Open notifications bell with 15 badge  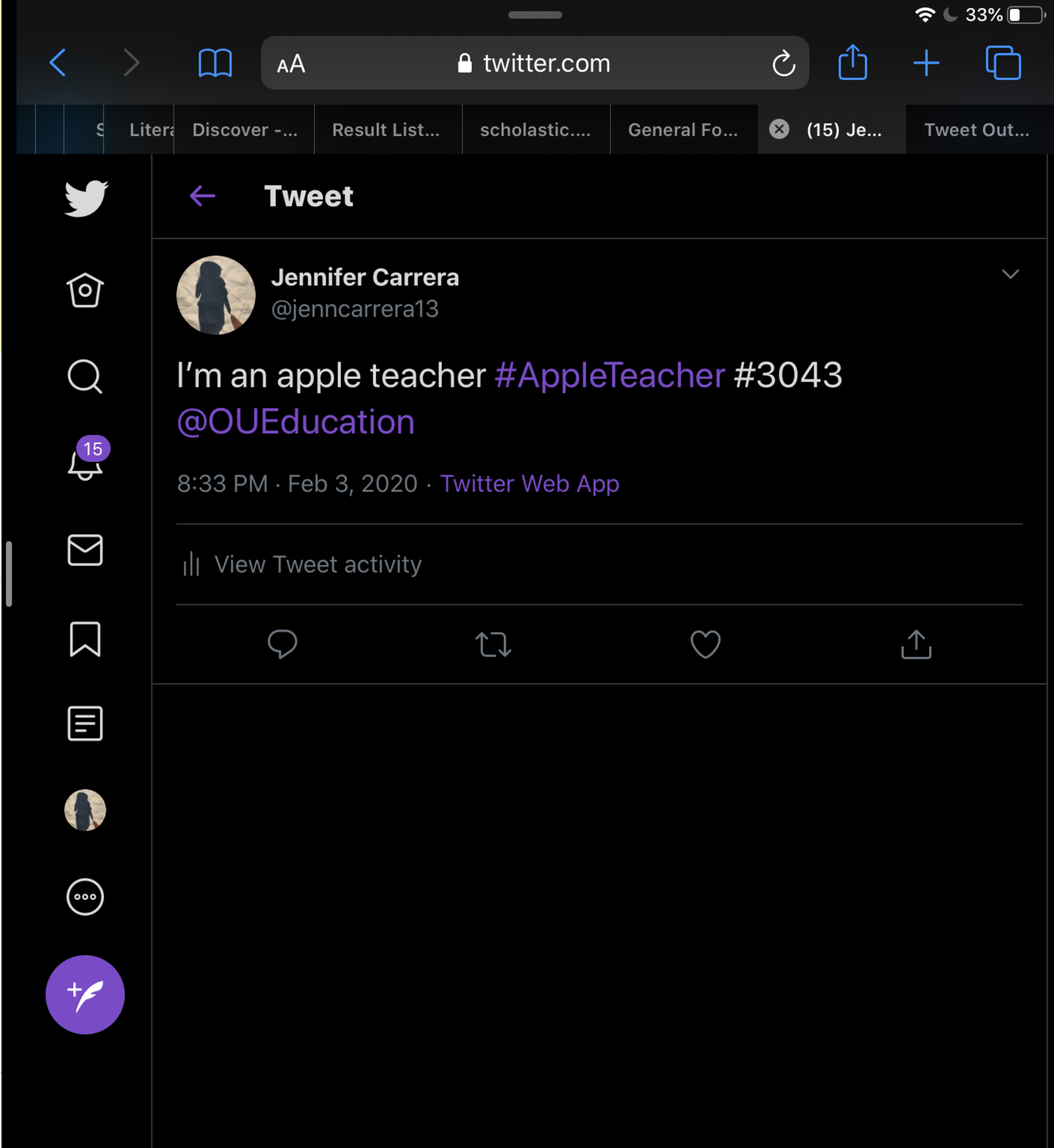pos(86,462)
